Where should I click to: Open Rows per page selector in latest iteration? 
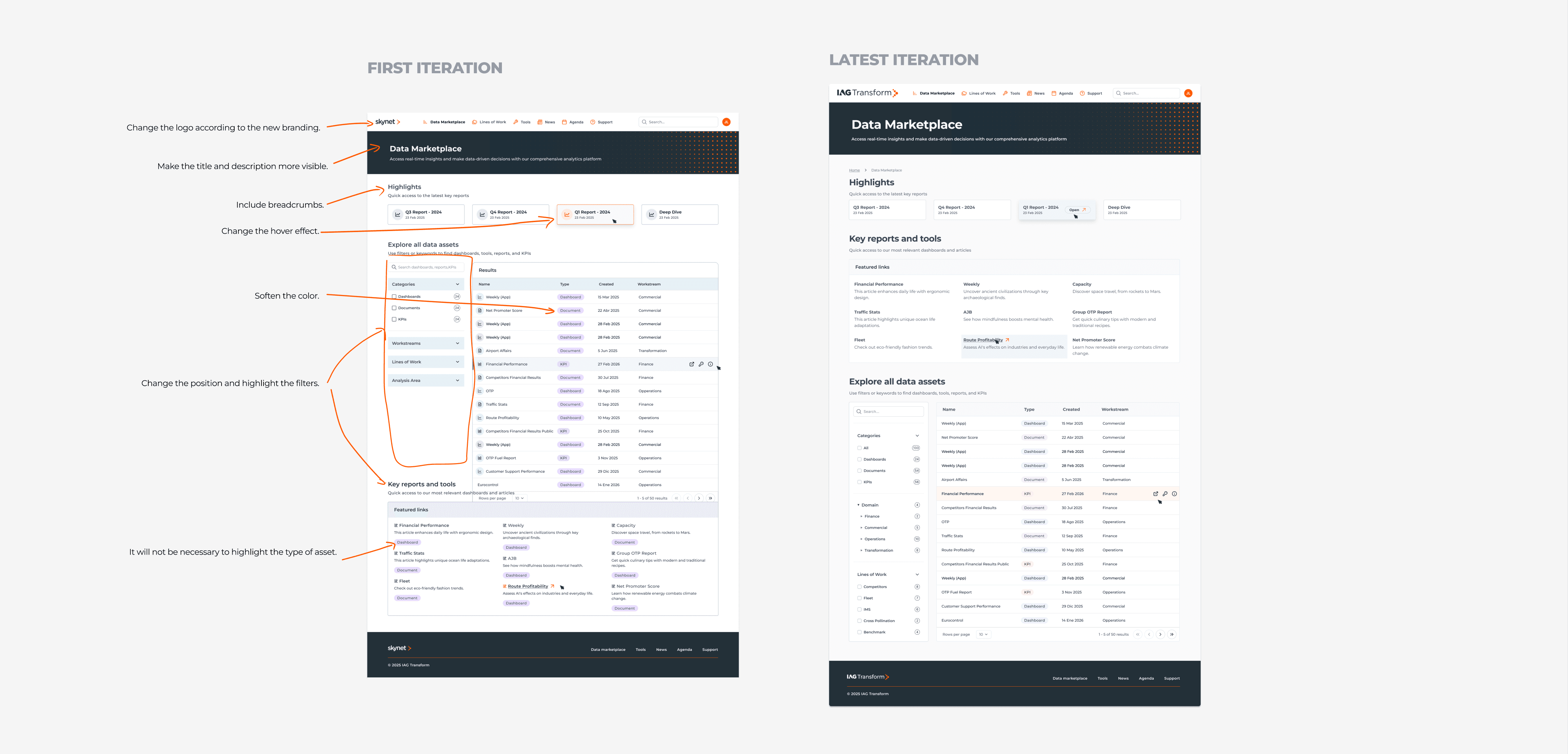coord(983,634)
